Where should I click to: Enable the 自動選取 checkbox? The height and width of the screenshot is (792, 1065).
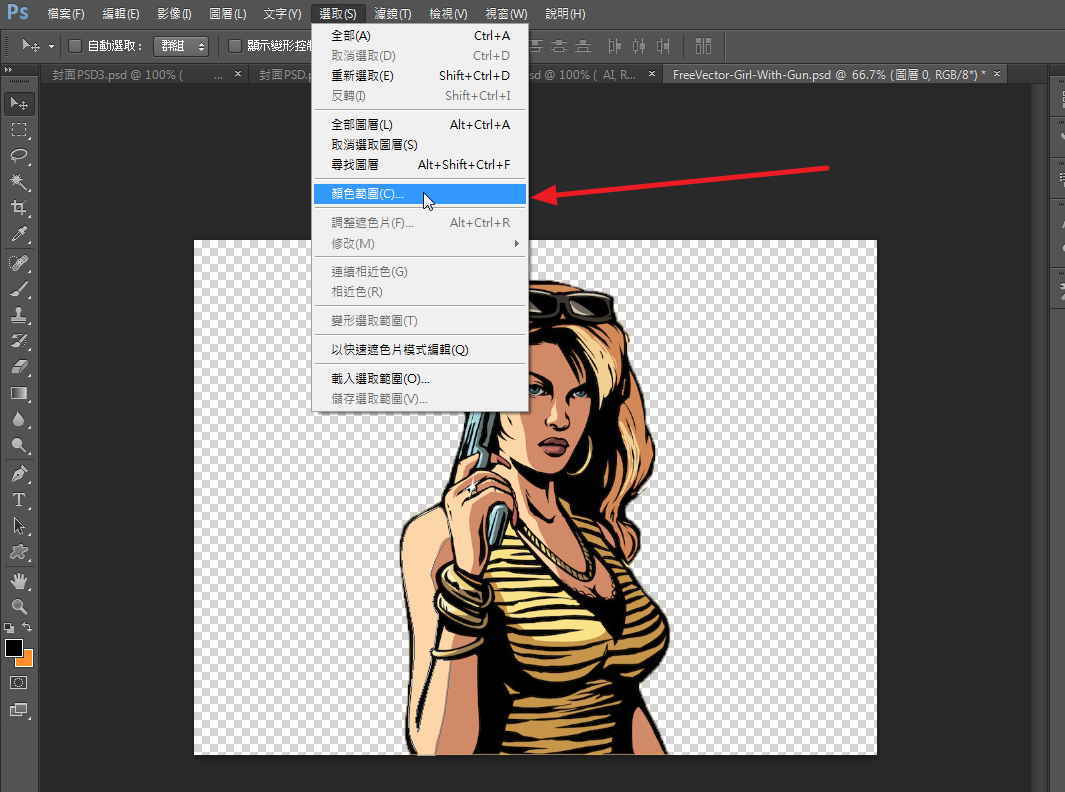click(x=75, y=46)
